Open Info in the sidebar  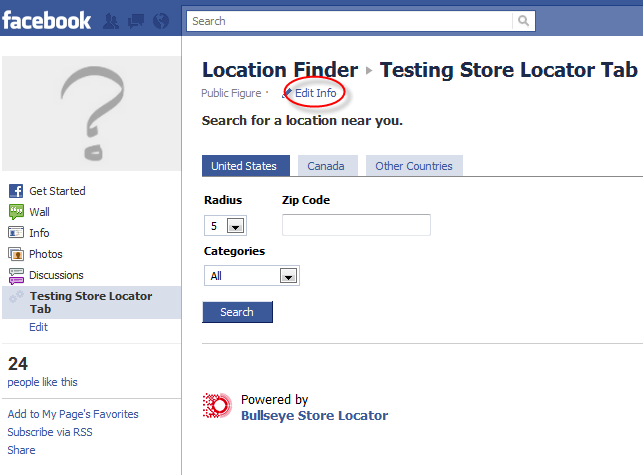pyautogui.click(x=39, y=233)
